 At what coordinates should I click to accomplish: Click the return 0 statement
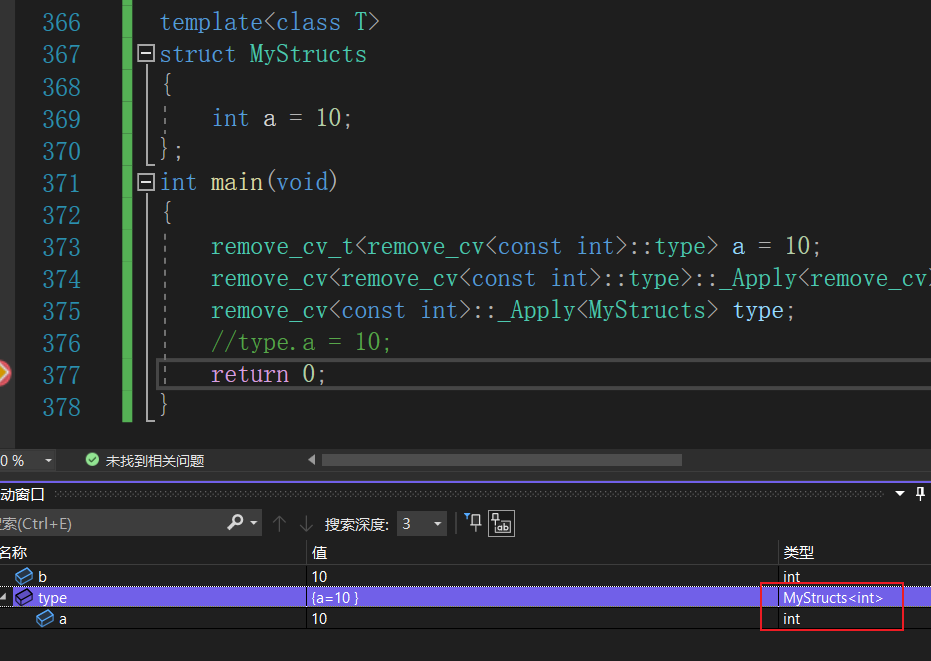pyautogui.click(x=268, y=374)
